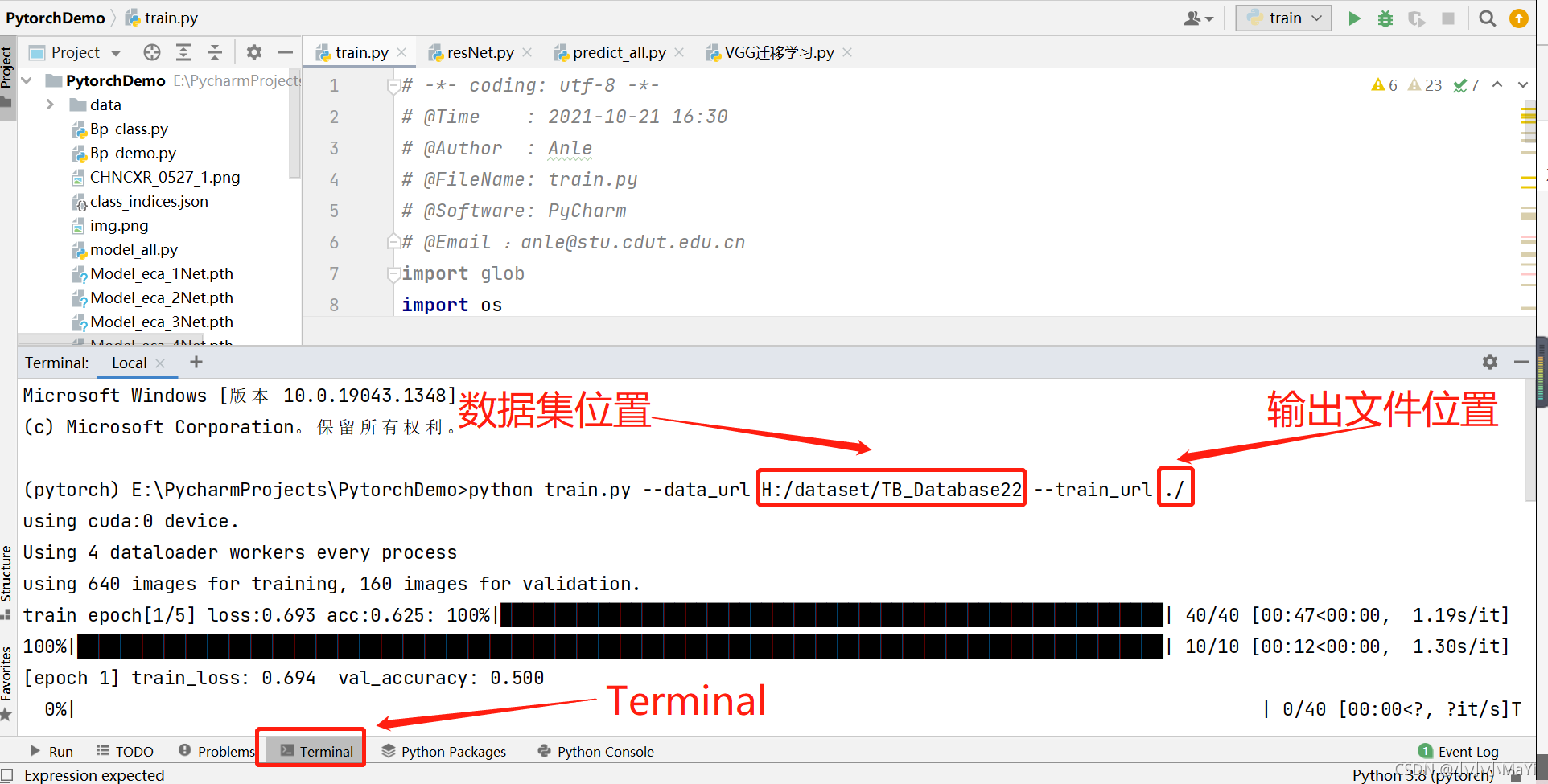Toggle the Project side tool window stripe
This screenshot has height=784, width=1548.
point(7,76)
